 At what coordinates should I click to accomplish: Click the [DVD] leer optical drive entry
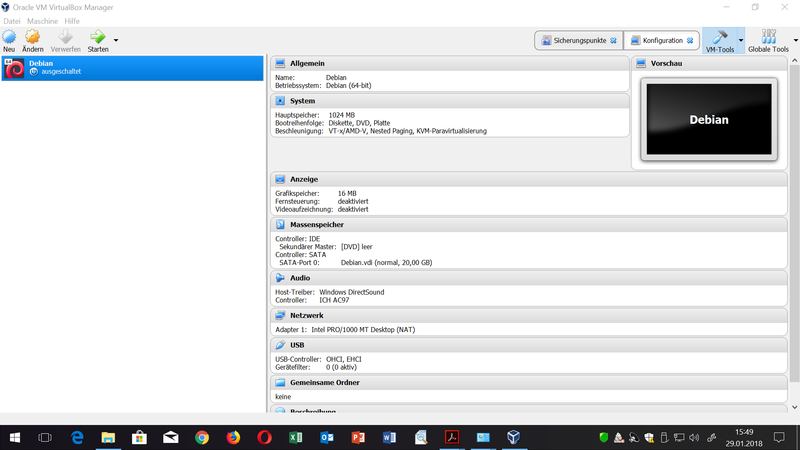point(357,246)
